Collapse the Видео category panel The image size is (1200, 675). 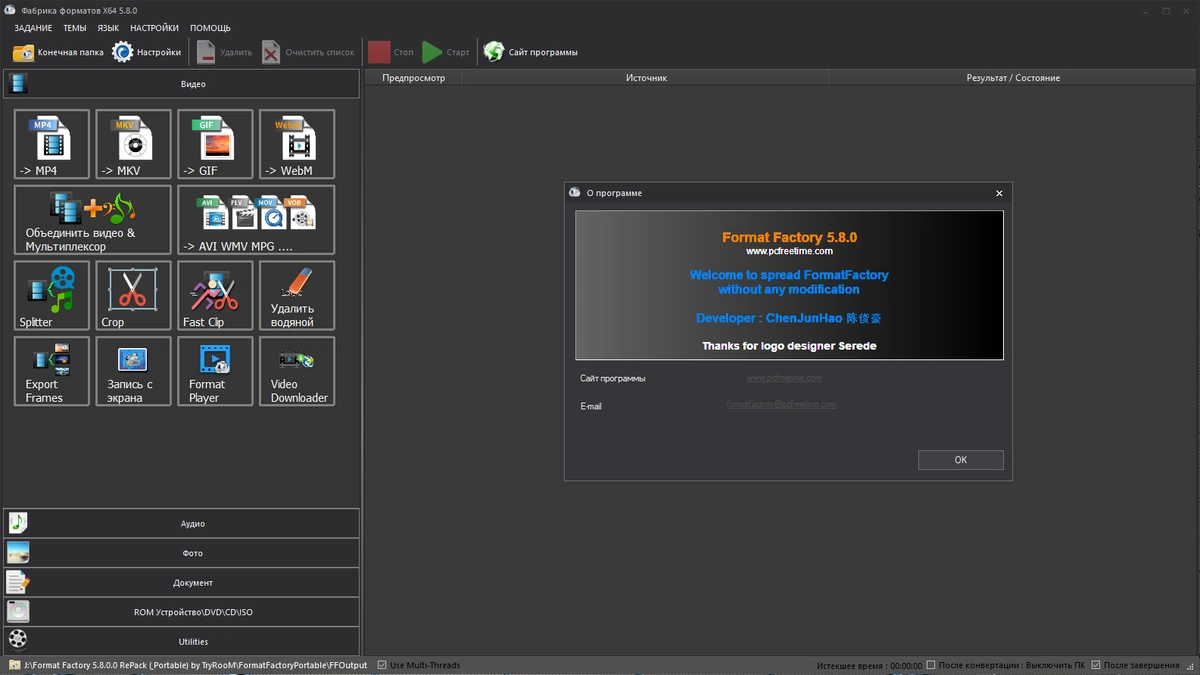point(181,84)
